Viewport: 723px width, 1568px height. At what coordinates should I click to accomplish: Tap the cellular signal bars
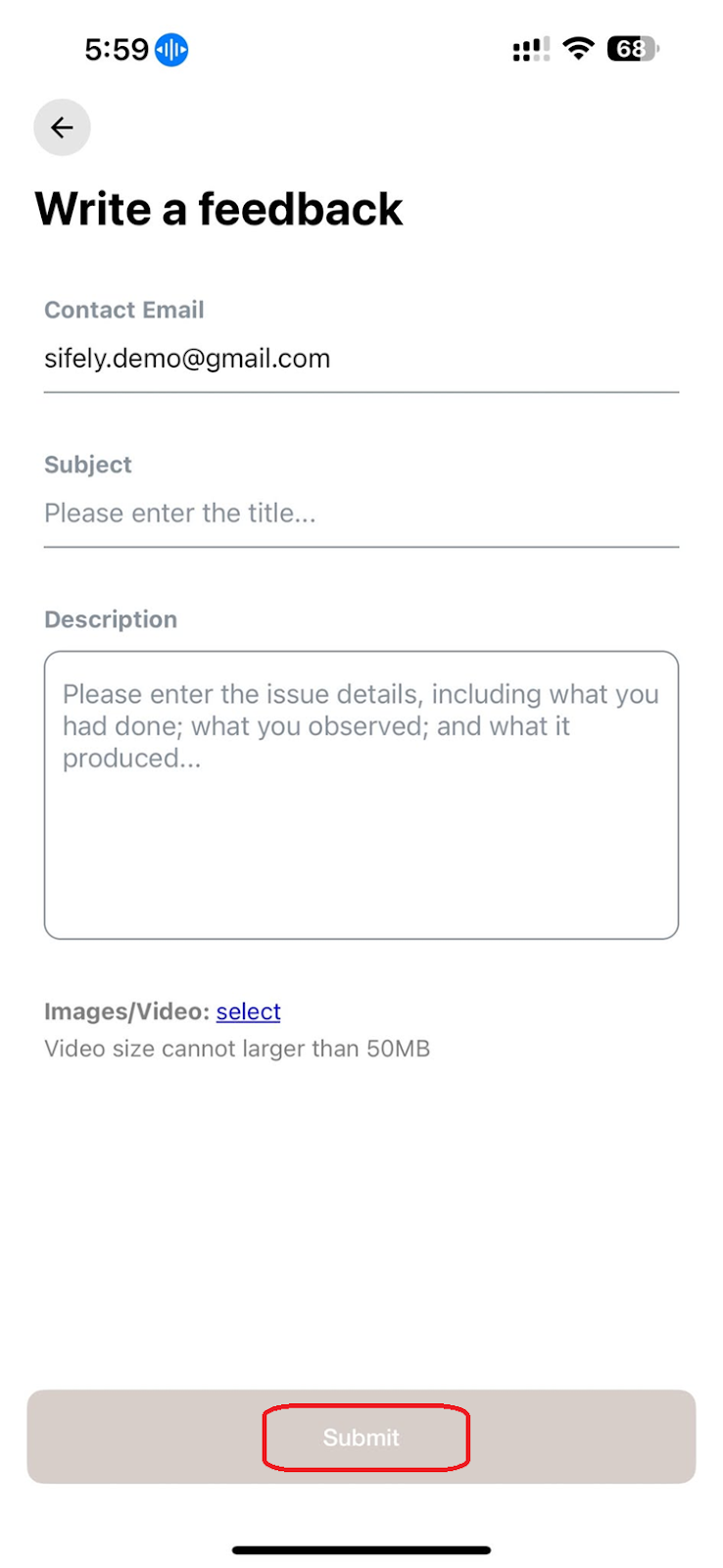[531, 49]
